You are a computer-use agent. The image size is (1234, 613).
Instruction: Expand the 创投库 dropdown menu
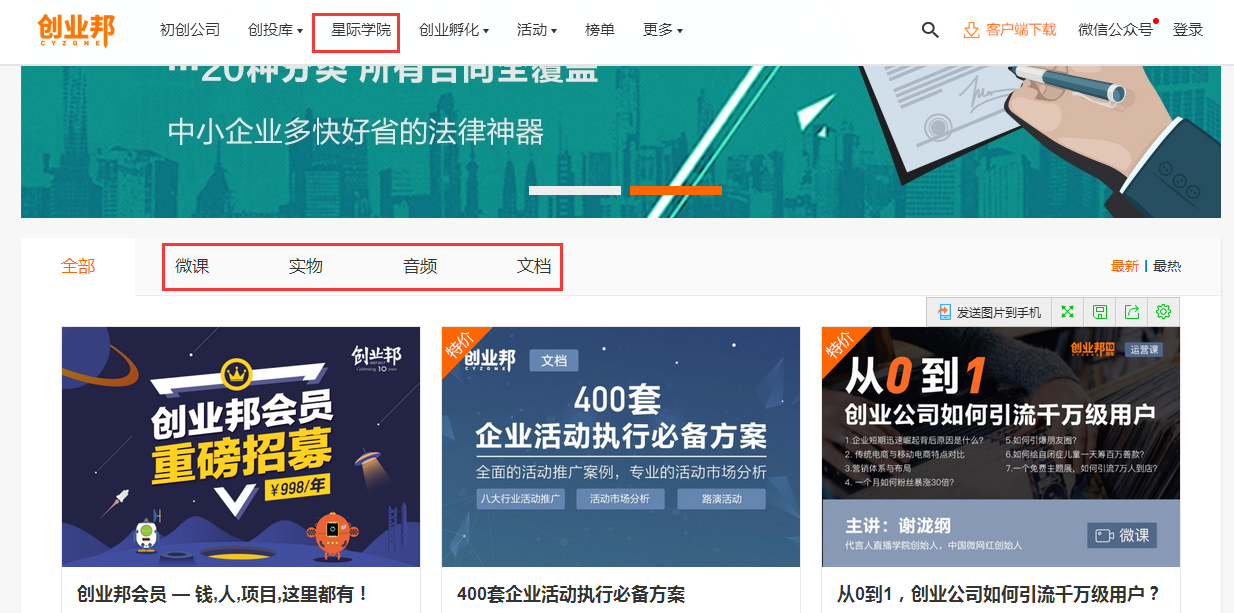[275, 30]
